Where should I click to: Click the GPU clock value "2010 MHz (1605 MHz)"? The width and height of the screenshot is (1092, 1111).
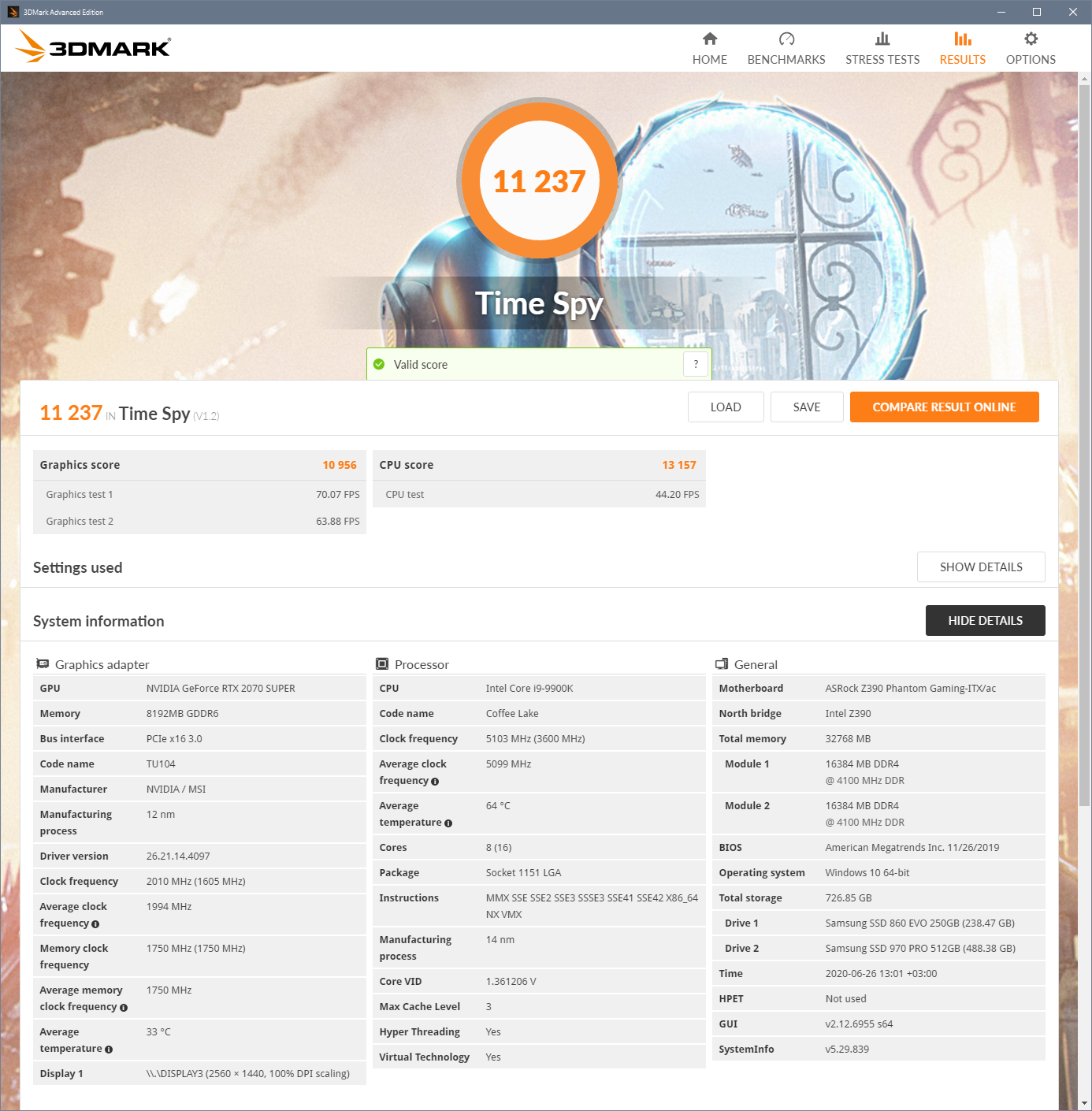pos(196,882)
